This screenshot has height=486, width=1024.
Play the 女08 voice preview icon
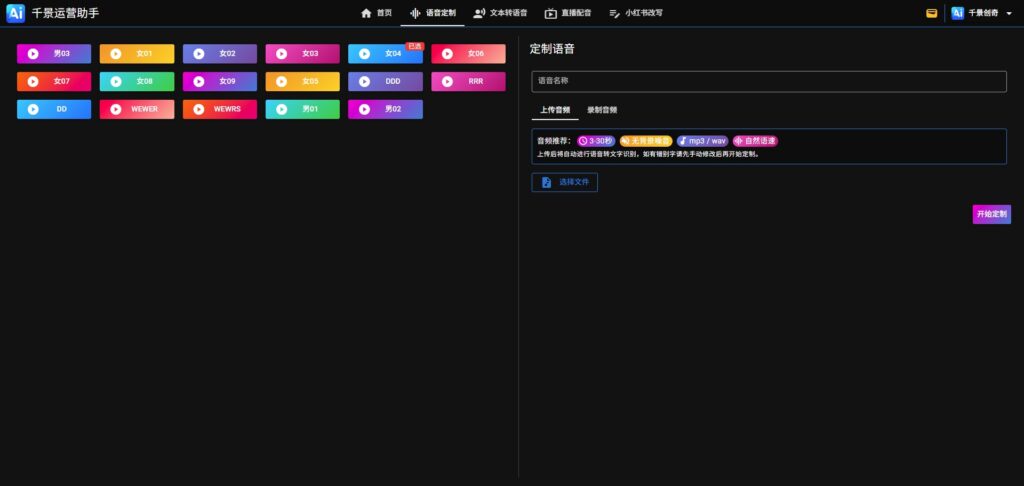116,82
